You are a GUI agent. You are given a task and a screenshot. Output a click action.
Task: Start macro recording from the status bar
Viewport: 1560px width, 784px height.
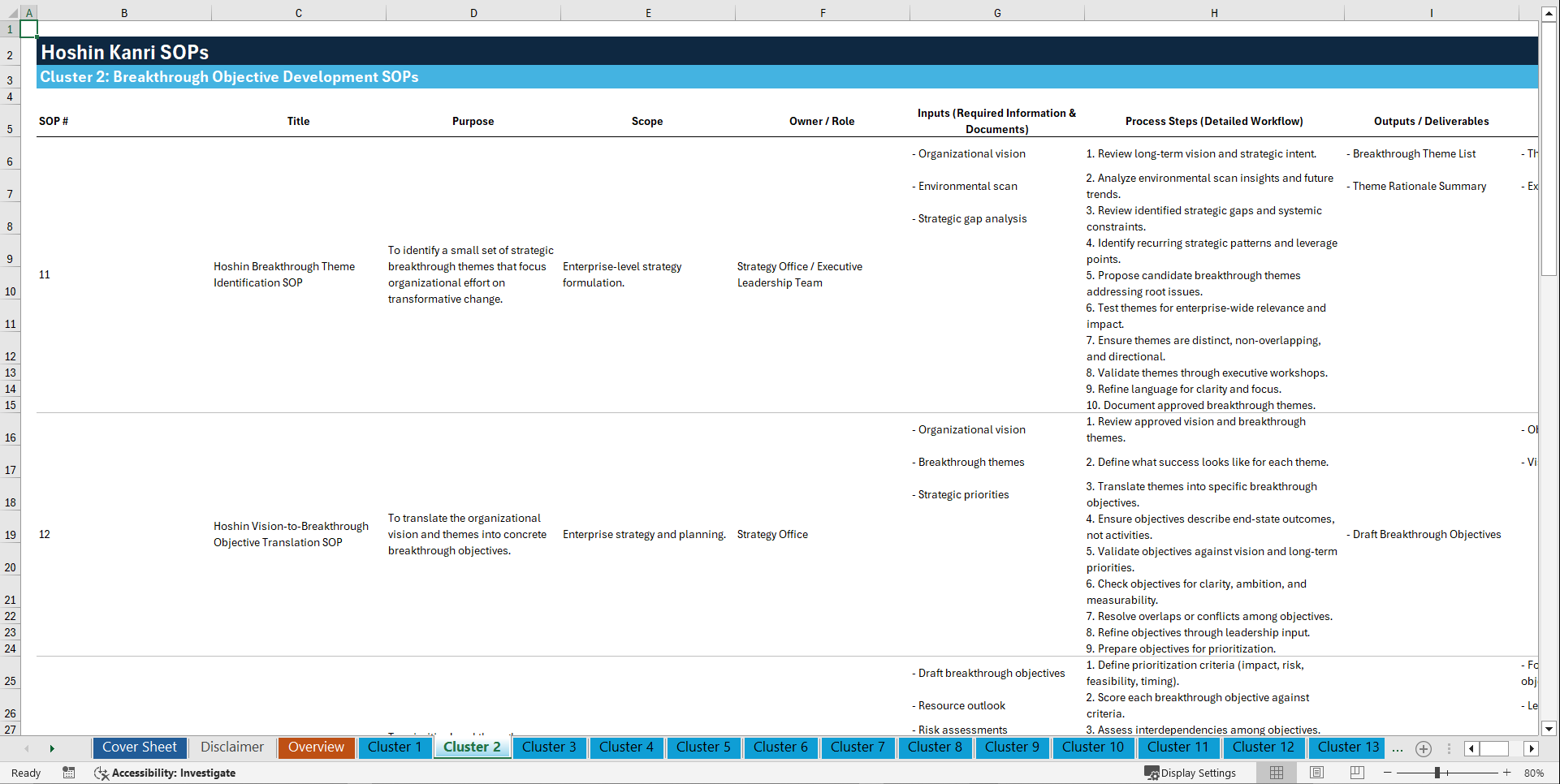(x=69, y=773)
